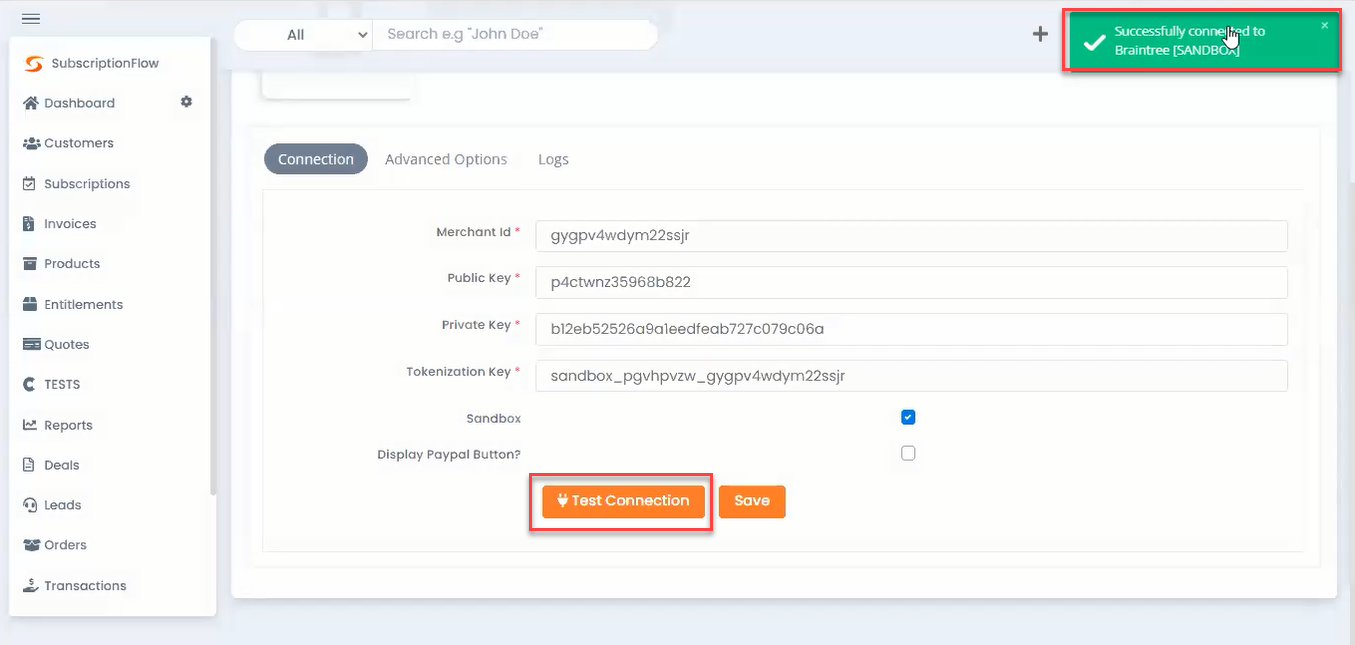Click the Dashboard home icon
This screenshot has height=645, width=1355.
[30, 103]
